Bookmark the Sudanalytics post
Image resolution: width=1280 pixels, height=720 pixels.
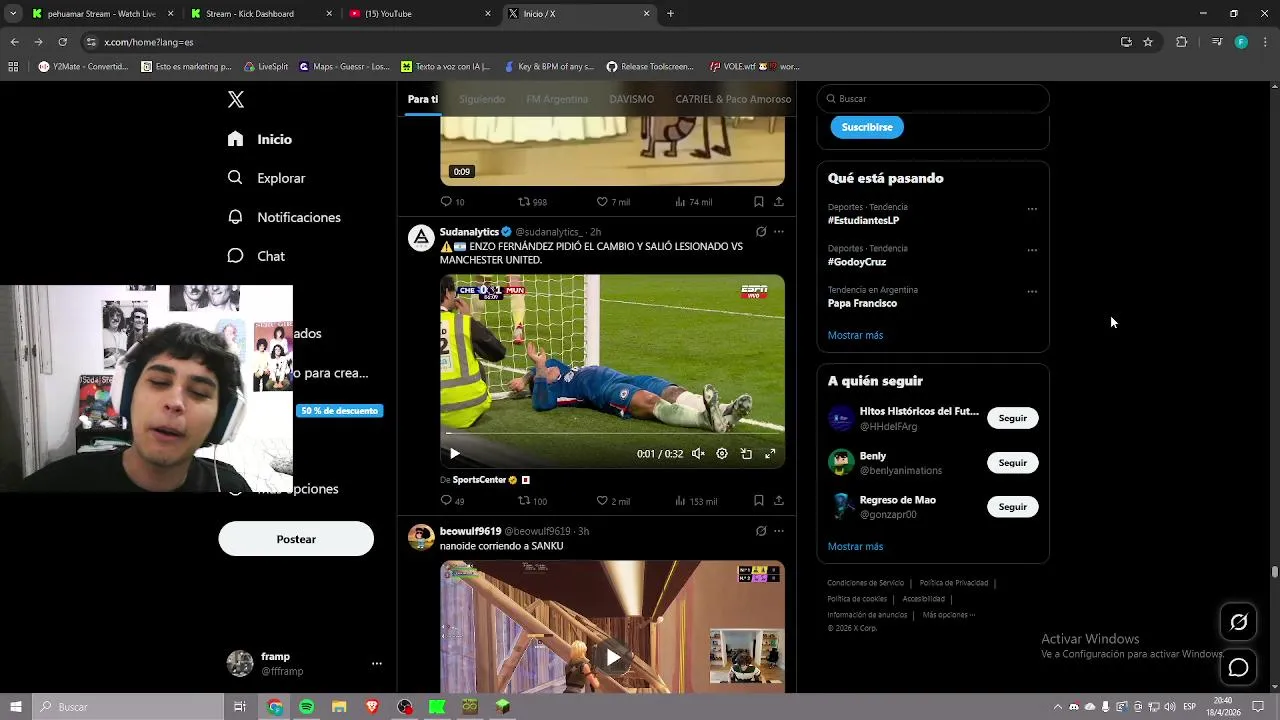[759, 501]
